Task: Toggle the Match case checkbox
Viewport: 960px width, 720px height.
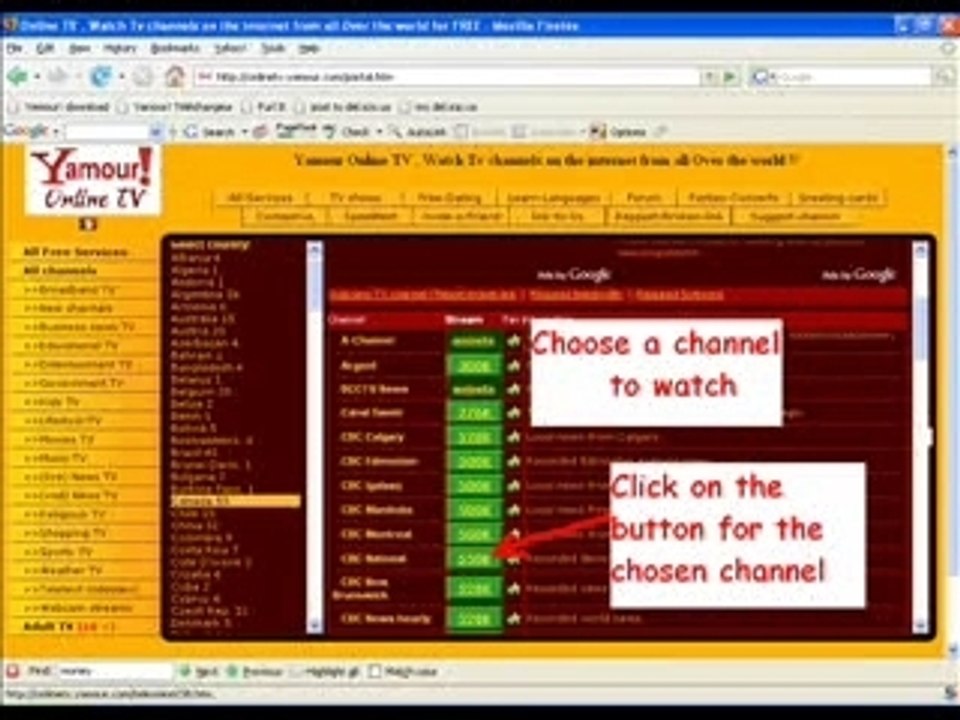Action: point(375,671)
